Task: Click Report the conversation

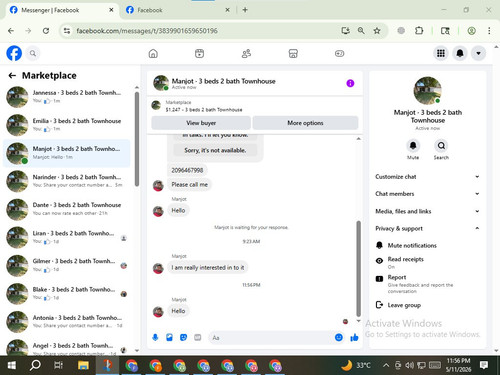Action: [427, 284]
